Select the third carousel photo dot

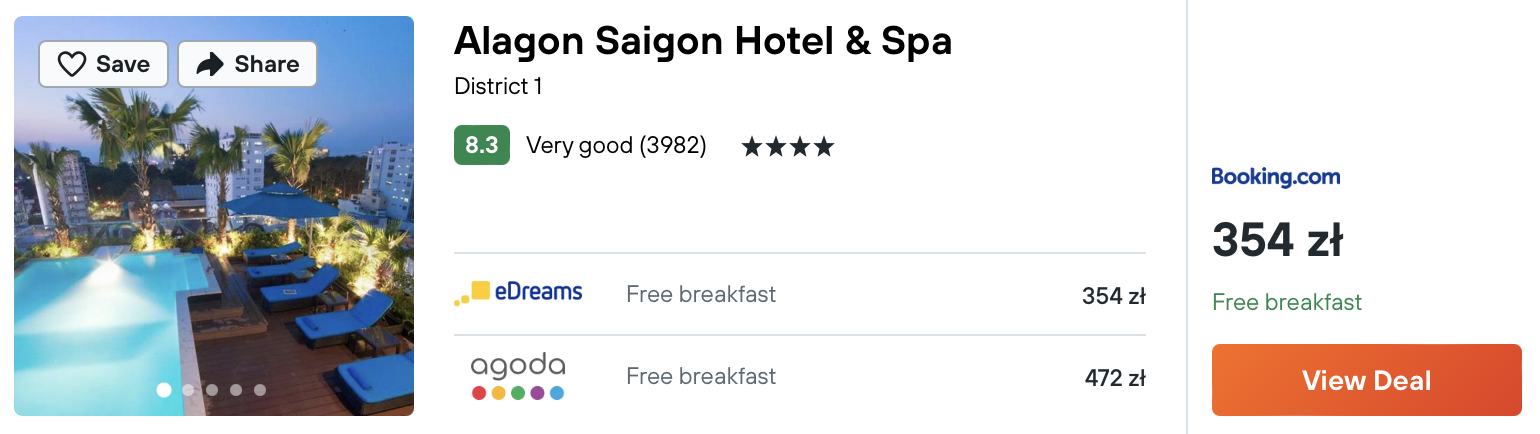pyautogui.click(x=212, y=390)
